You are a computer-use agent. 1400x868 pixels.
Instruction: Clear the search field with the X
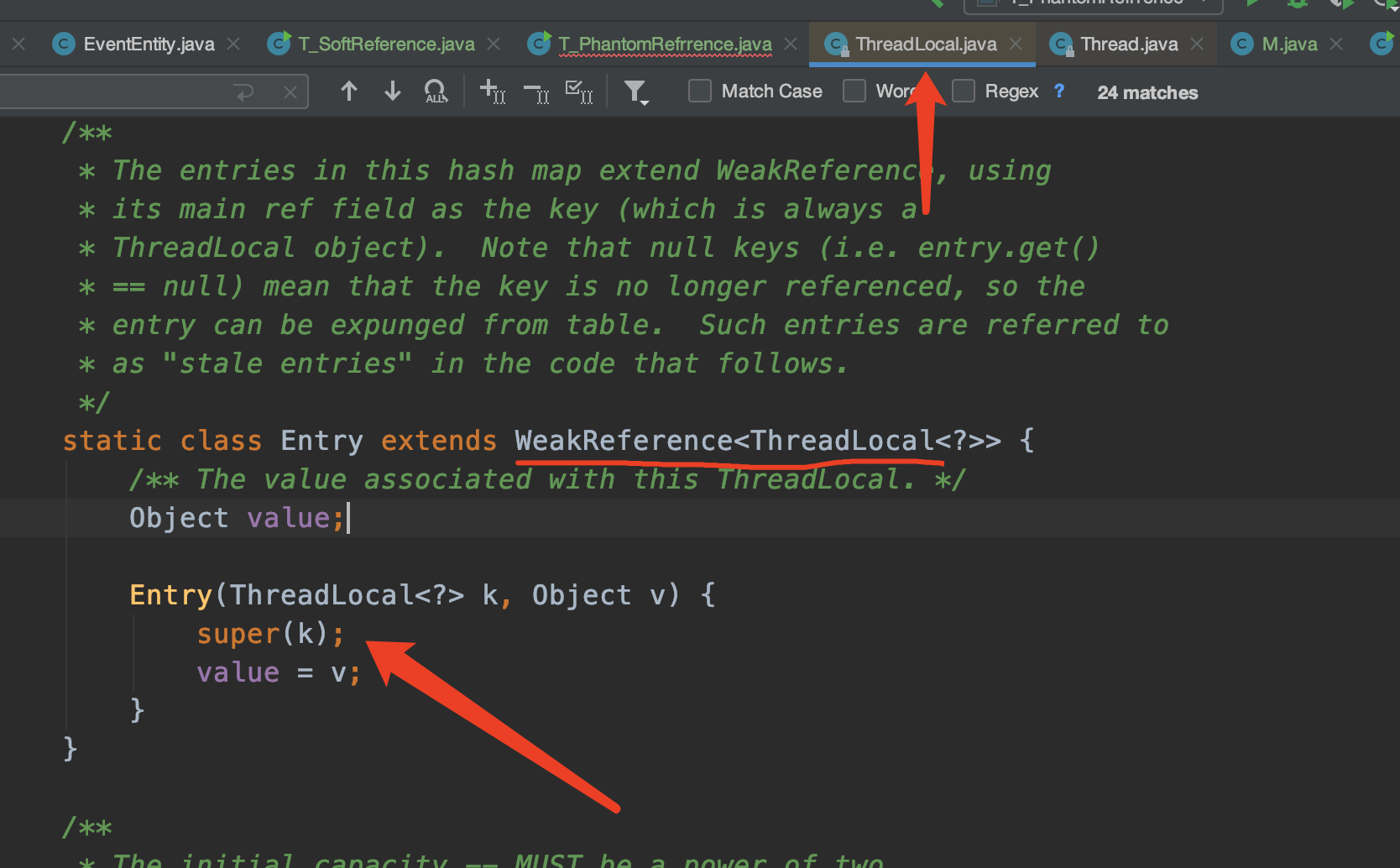pos(290,92)
